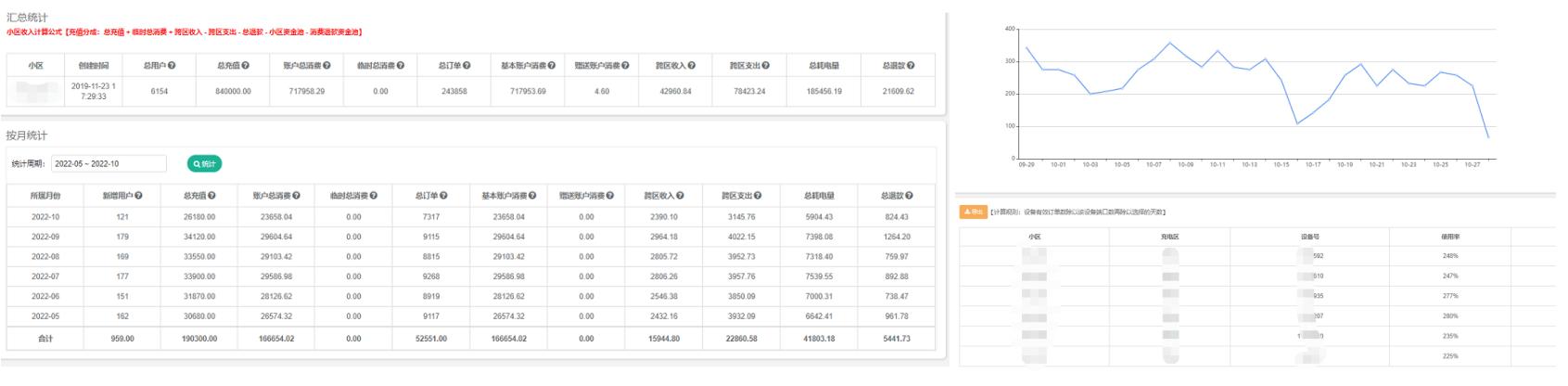Click the 总耗电量 header in monthly table
The height and width of the screenshot is (386, 1568).
[x=819, y=196]
